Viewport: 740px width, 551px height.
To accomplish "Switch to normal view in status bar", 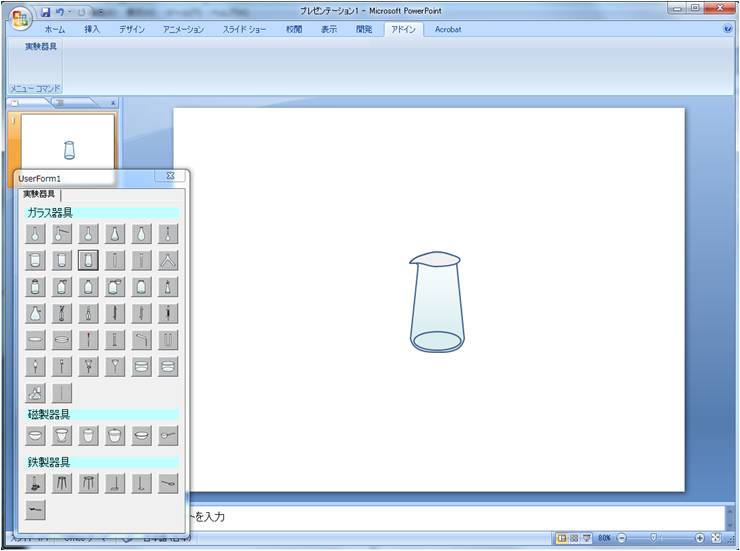I will tap(562, 538).
